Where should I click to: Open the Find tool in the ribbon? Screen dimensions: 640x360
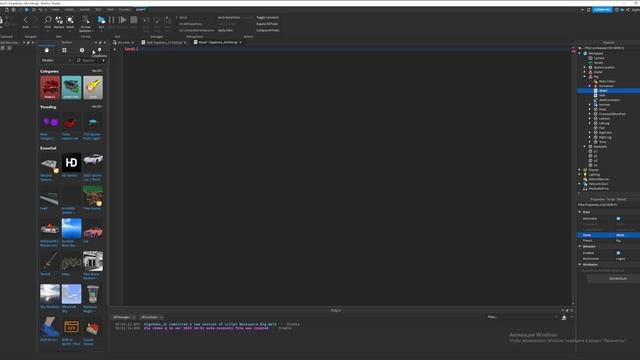(x=48, y=20)
